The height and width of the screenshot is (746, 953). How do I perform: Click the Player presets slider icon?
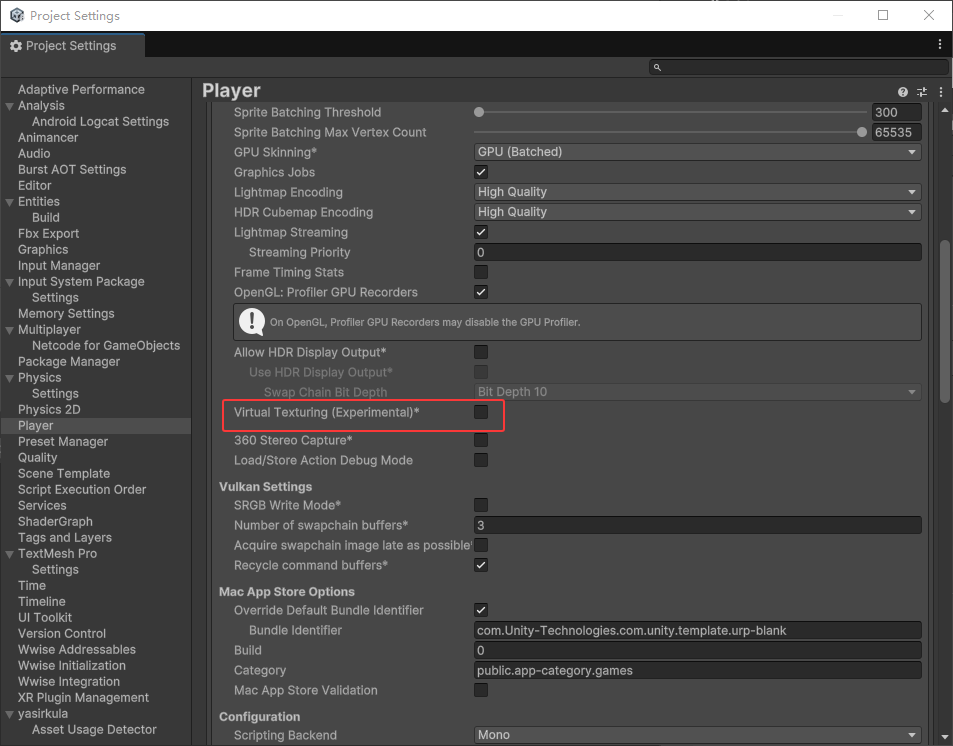click(x=922, y=92)
